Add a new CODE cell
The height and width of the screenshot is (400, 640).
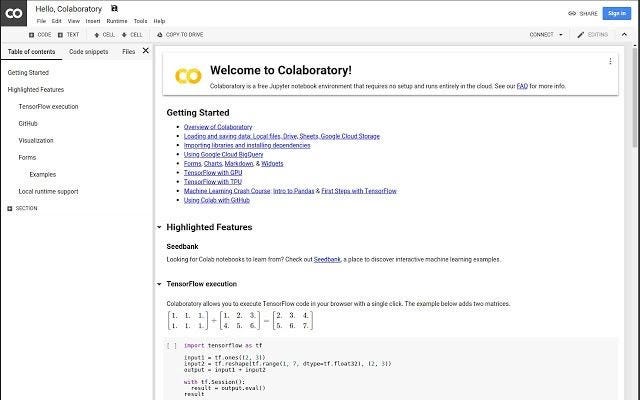40,35
